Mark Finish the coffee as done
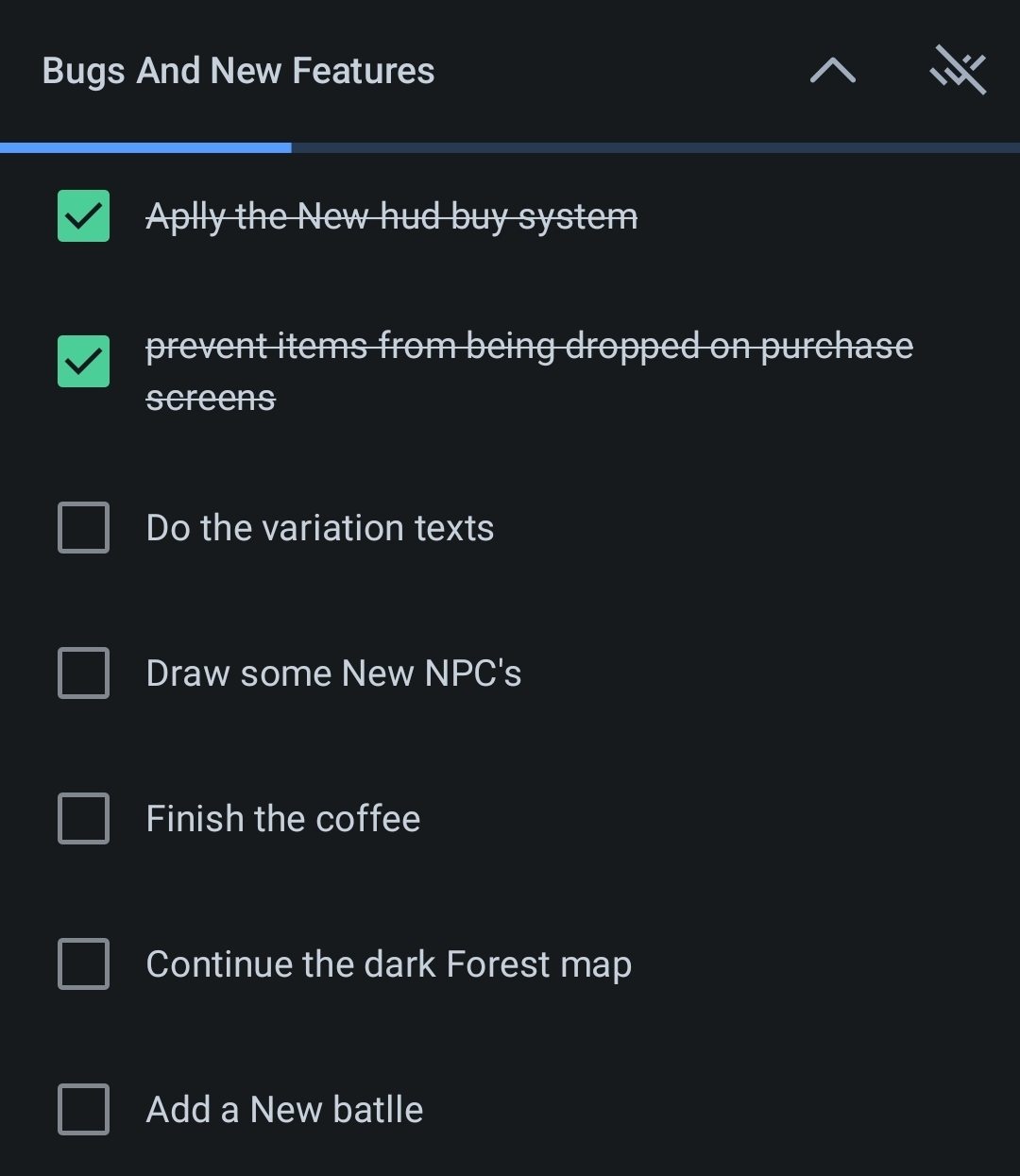The width and height of the screenshot is (1020, 1176). pos(83,818)
